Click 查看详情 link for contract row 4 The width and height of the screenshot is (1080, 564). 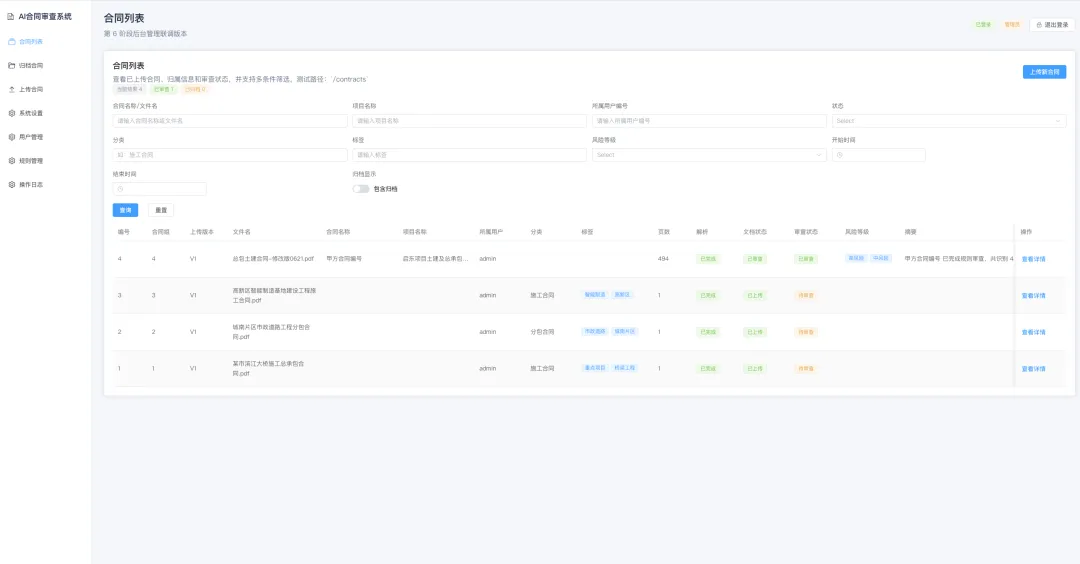coord(1033,259)
